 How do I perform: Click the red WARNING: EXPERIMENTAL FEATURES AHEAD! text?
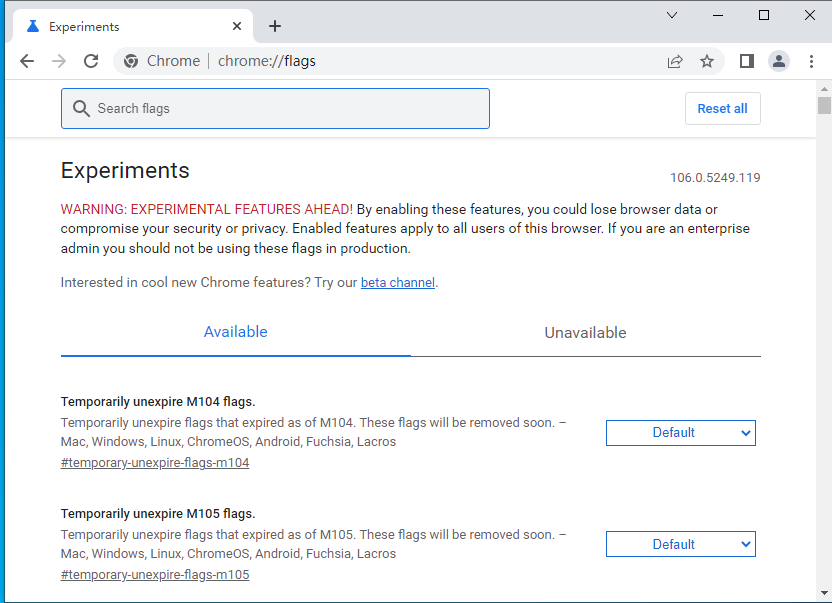pos(206,209)
